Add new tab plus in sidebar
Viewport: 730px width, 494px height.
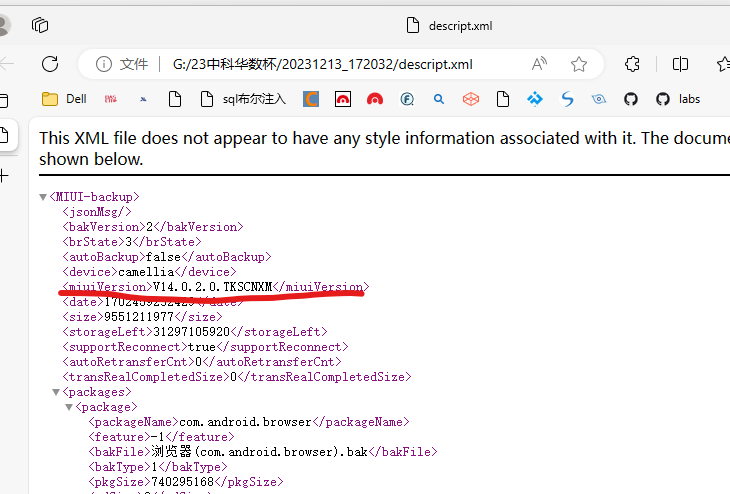coord(4,176)
